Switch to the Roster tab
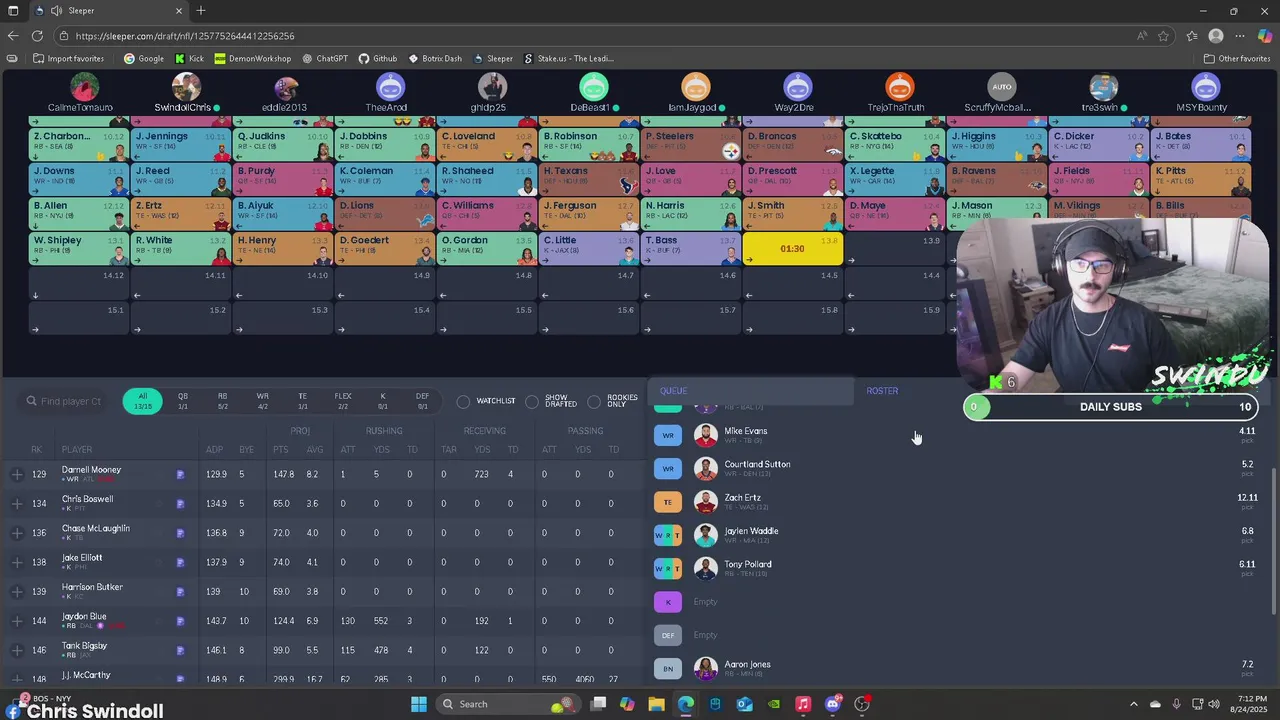The image size is (1280, 720). coord(882,391)
